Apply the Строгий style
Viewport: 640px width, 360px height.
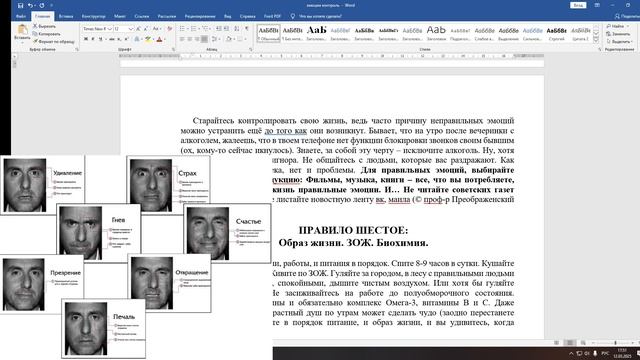pyautogui.click(x=557, y=33)
